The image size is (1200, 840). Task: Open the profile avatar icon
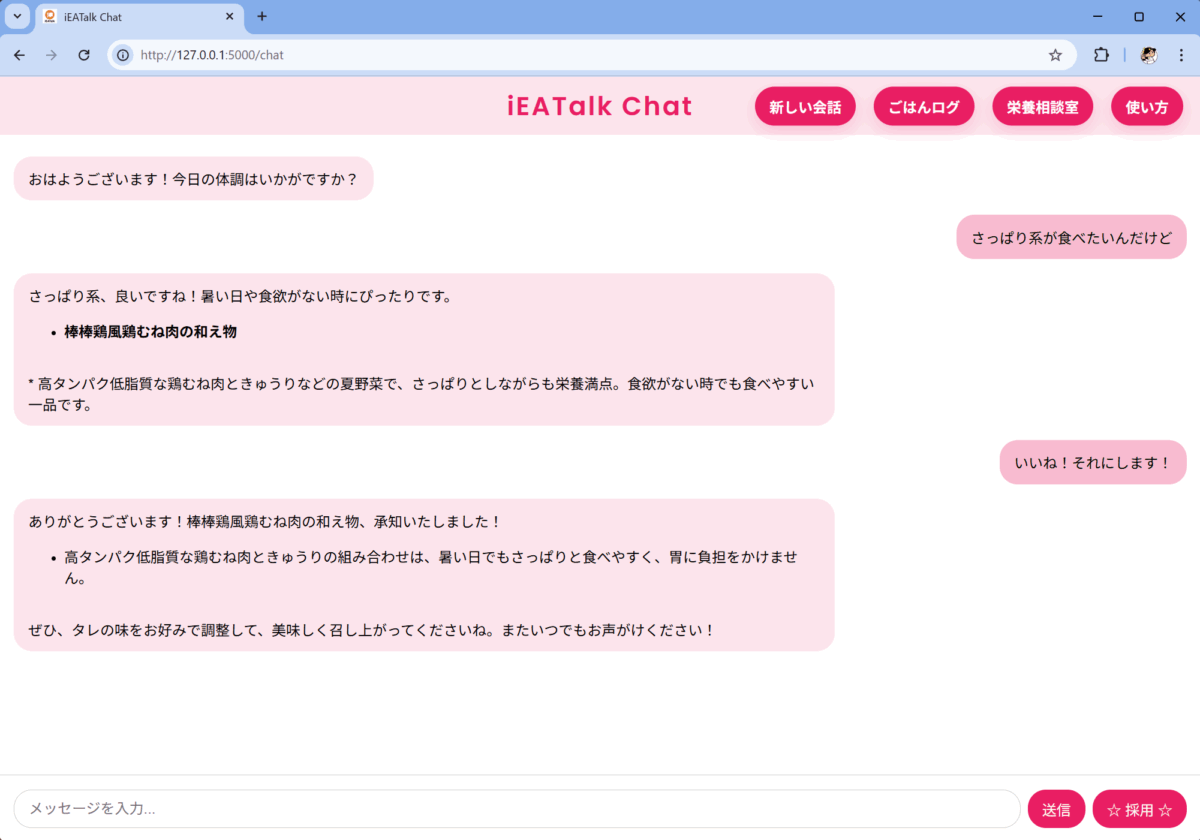coord(1149,55)
